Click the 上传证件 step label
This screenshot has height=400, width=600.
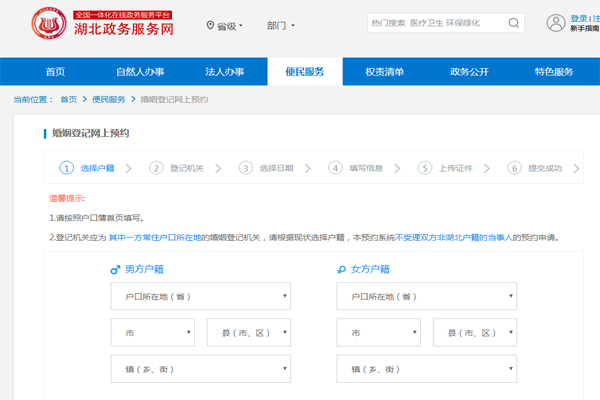click(x=455, y=168)
